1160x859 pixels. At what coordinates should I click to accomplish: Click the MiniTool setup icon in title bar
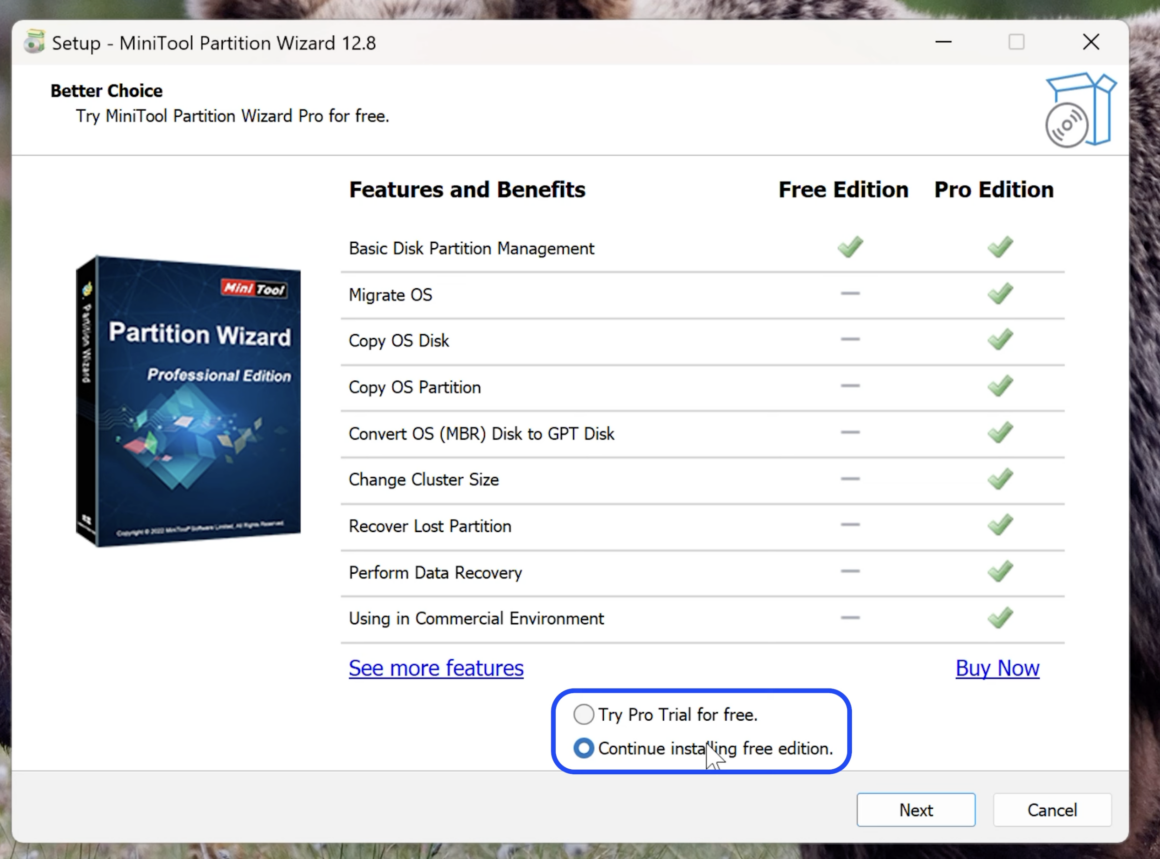click(x=34, y=42)
